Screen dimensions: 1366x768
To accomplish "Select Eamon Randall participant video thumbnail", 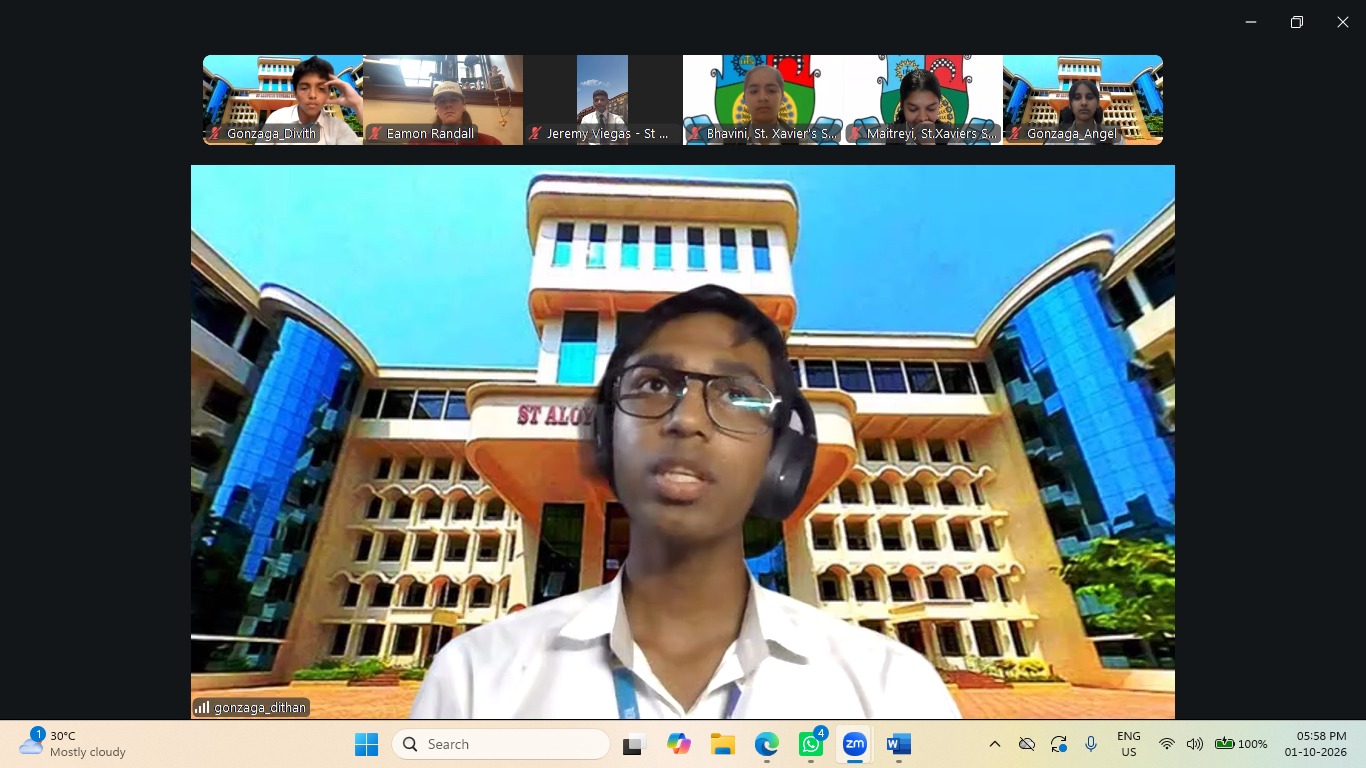I will click(x=443, y=100).
